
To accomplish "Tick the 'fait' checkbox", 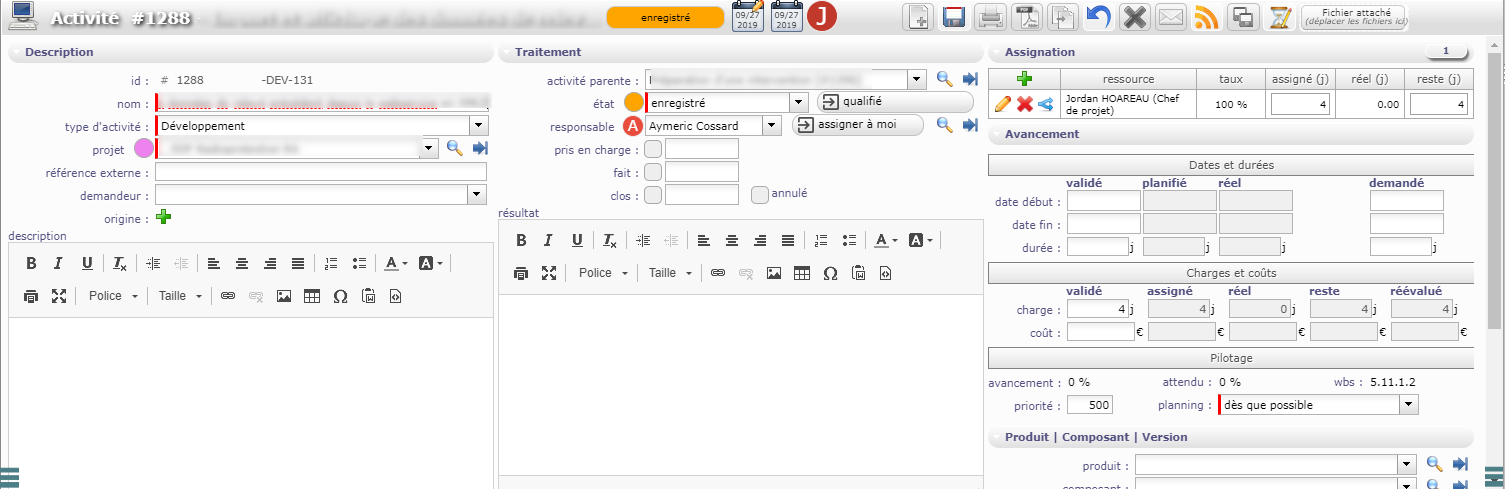I will [x=653, y=172].
